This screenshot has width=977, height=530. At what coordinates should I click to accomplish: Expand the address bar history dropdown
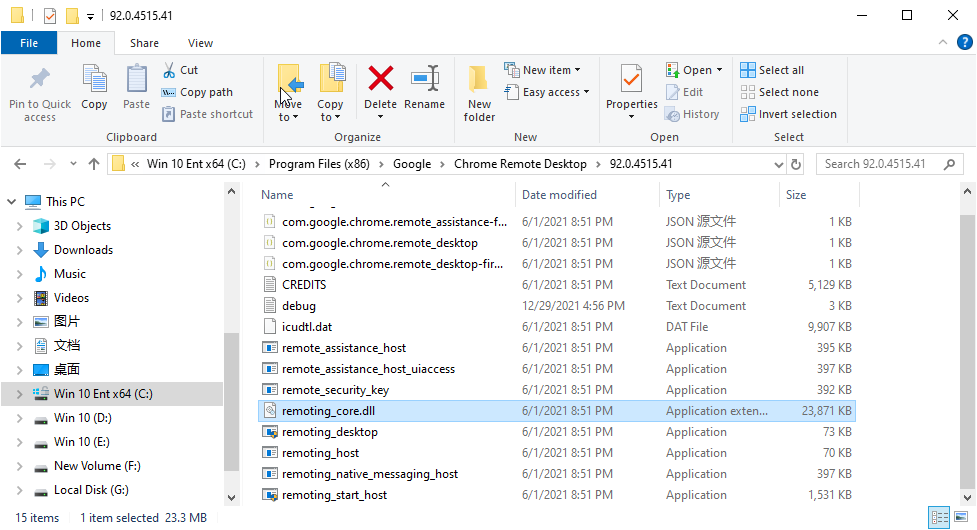(x=778, y=164)
